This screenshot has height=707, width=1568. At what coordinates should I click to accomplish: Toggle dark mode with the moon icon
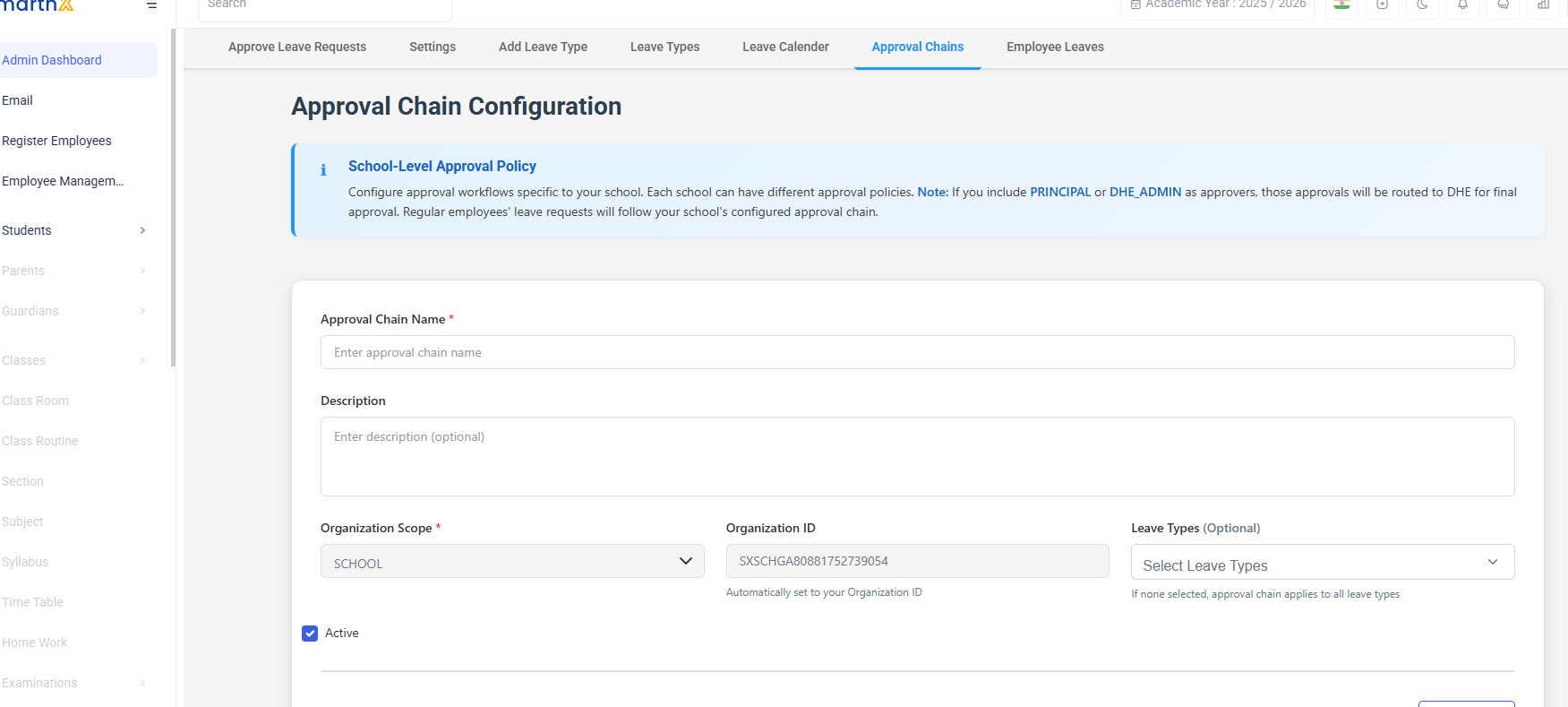(x=1422, y=4)
